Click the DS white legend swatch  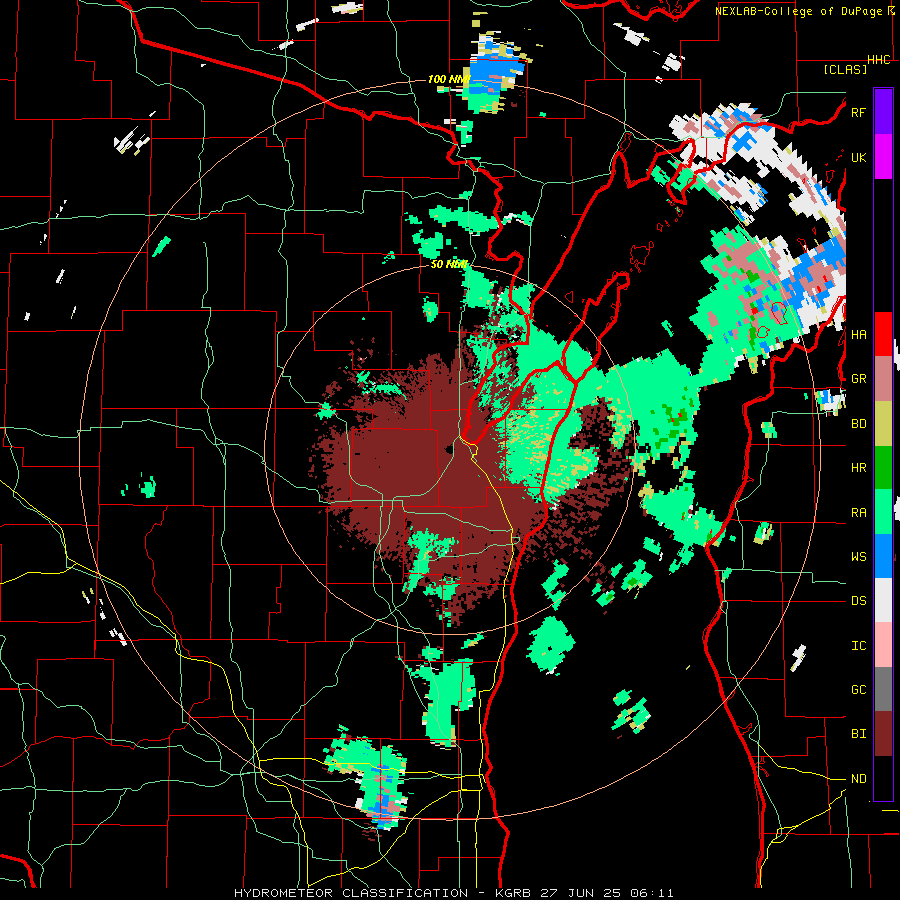pyautogui.click(x=883, y=600)
